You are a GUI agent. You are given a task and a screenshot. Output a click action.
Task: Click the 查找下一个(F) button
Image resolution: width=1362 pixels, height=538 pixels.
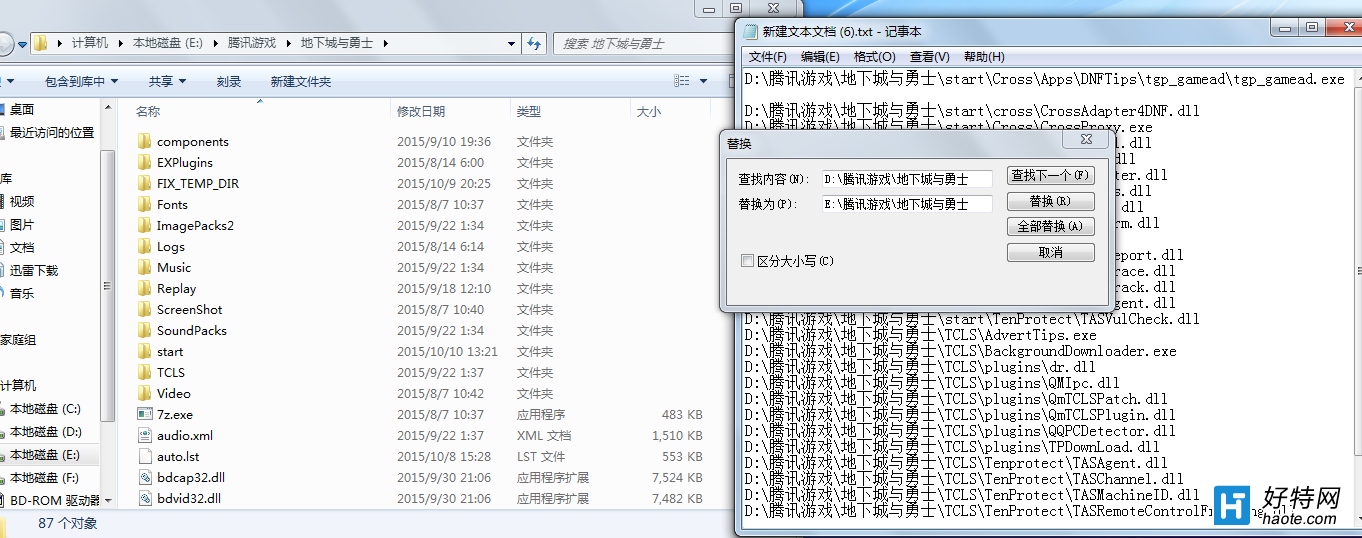pos(1051,175)
